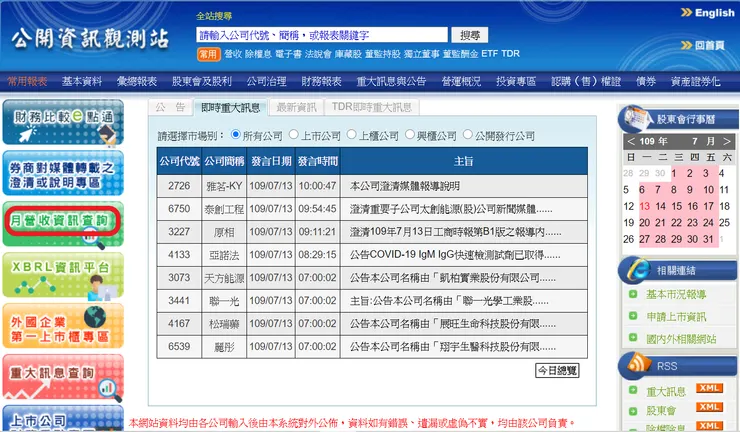Viewport: 740px width, 432px height.
Task: Open 券商對媒體轉載之澄清或說明專區 banner
Action: (63, 173)
